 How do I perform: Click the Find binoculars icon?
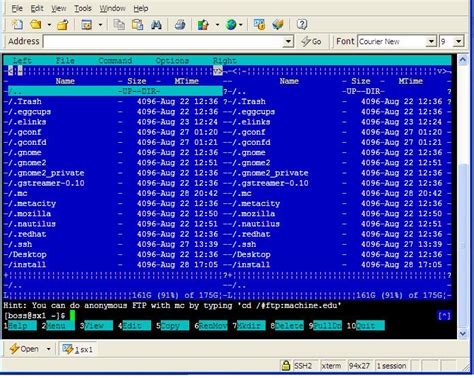156,25
